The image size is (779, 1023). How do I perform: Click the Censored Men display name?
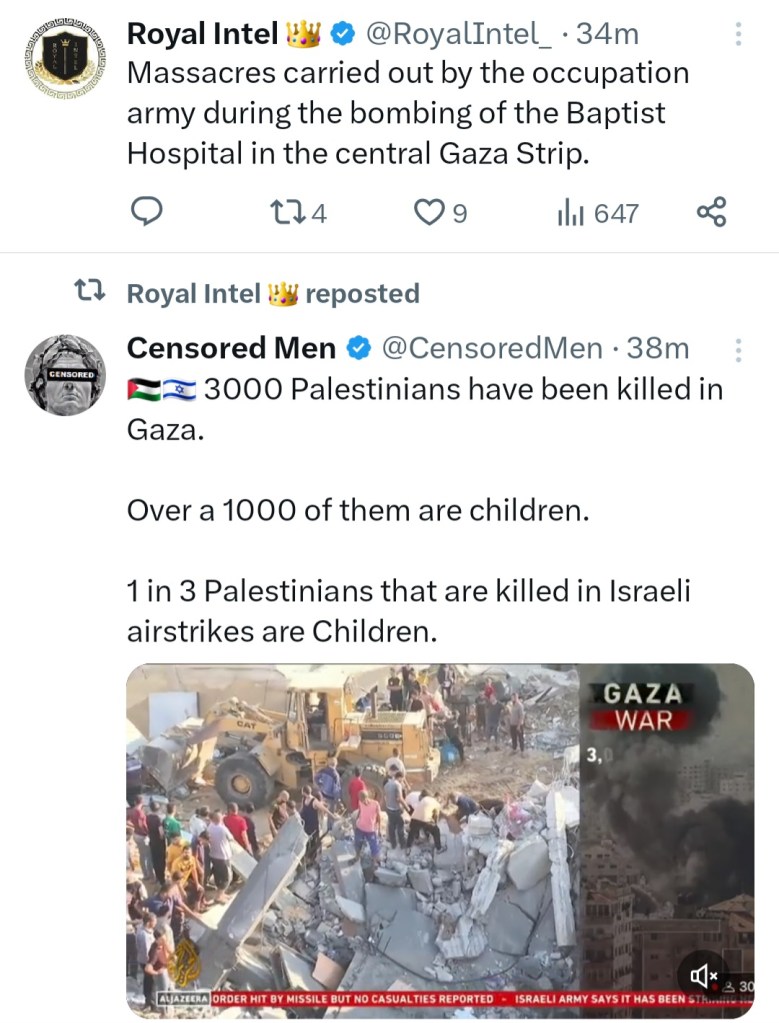tap(231, 348)
